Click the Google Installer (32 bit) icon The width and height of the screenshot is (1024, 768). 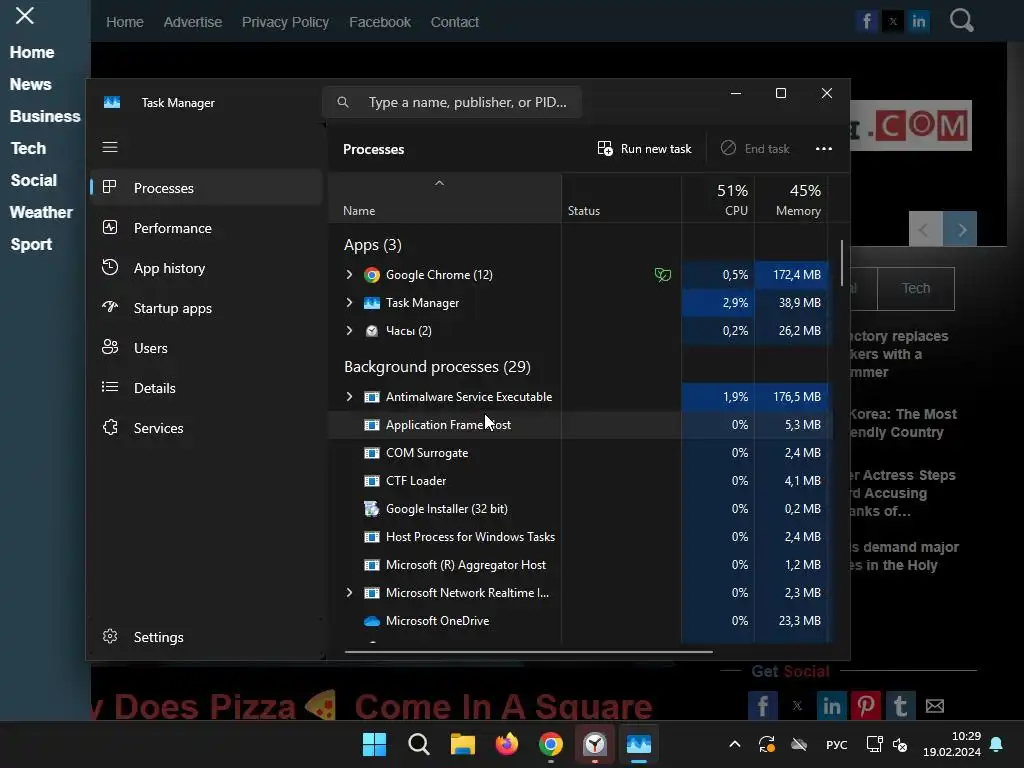[372, 509]
